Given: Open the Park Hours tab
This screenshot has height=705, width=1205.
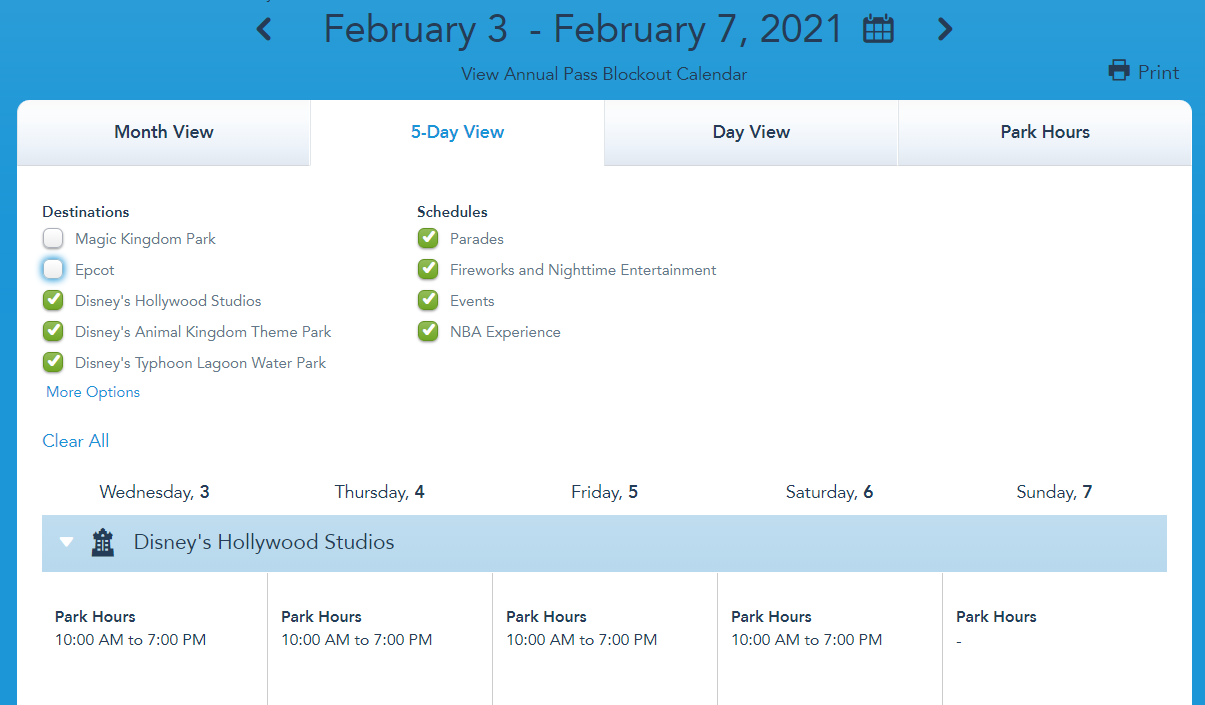Looking at the screenshot, I should (1045, 132).
